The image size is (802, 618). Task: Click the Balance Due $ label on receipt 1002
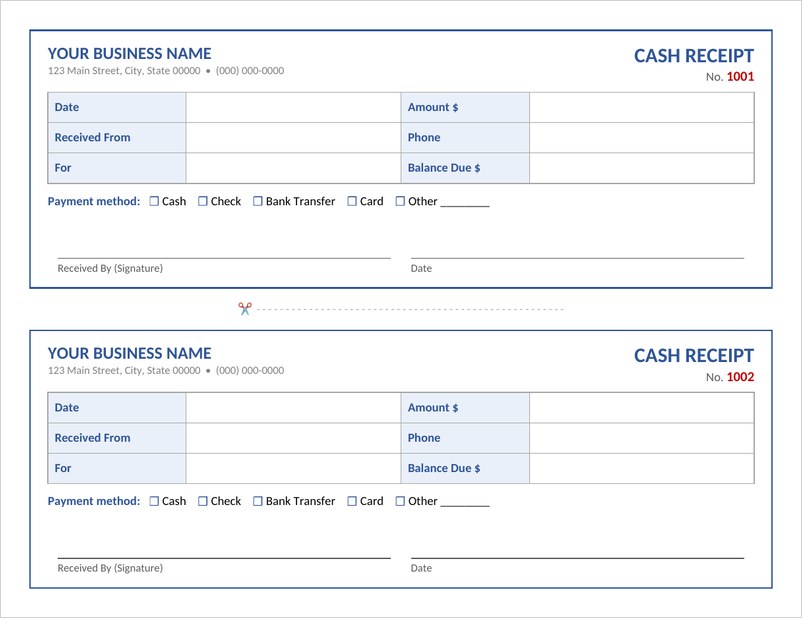coord(444,468)
